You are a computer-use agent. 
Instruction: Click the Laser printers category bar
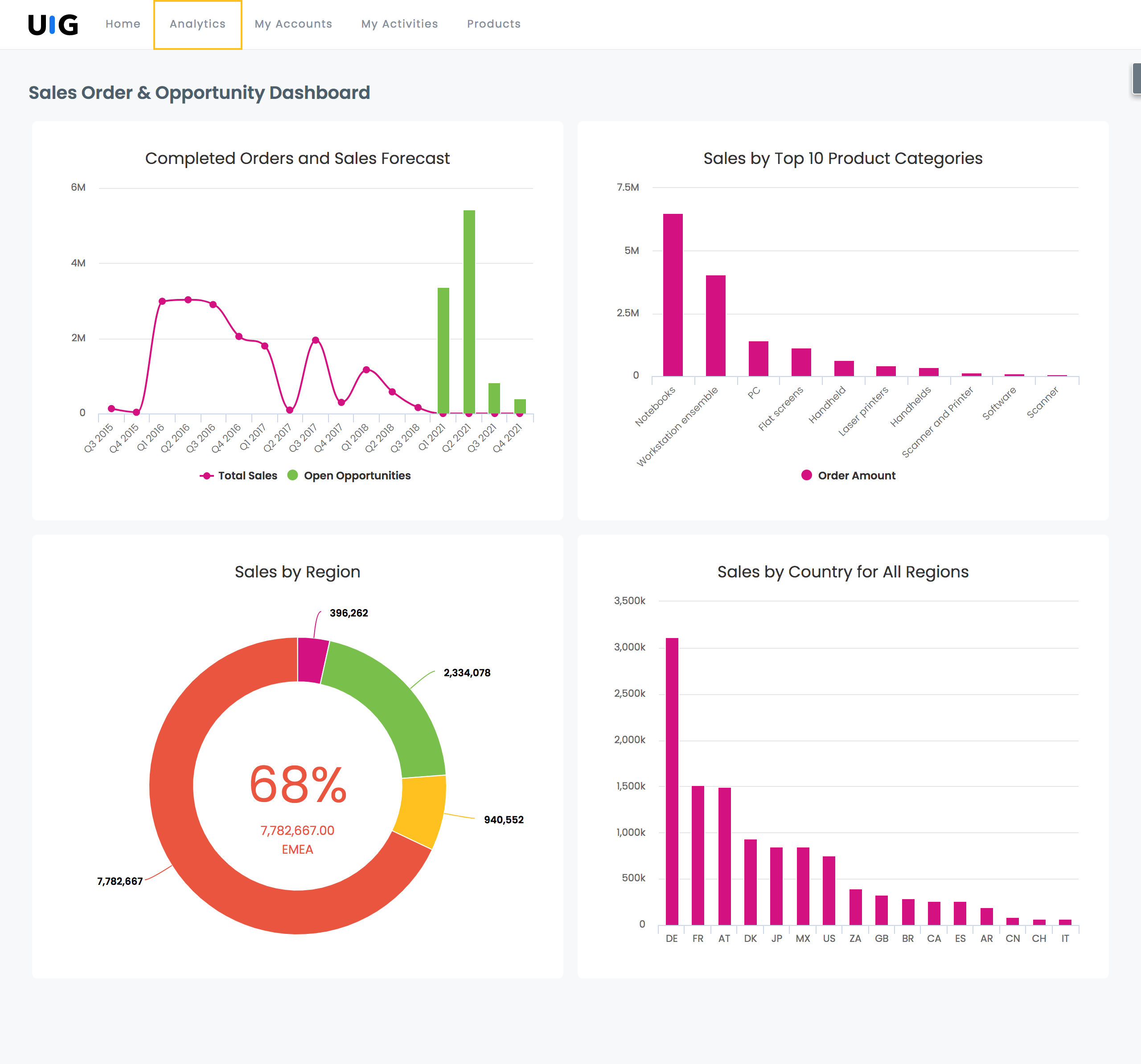point(886,371)
